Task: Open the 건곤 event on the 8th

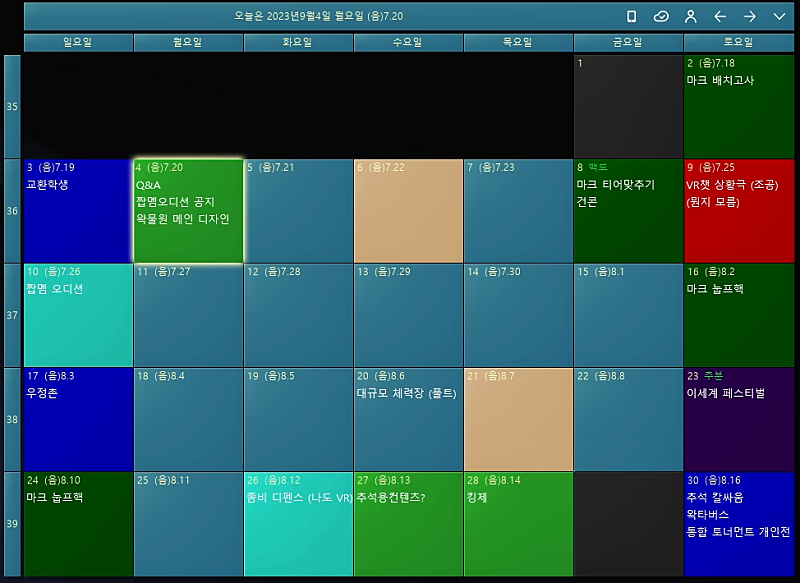Action: (587, 202)
